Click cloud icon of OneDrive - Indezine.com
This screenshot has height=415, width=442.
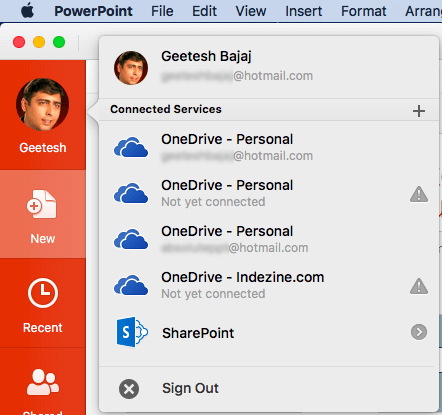point(131,285)
